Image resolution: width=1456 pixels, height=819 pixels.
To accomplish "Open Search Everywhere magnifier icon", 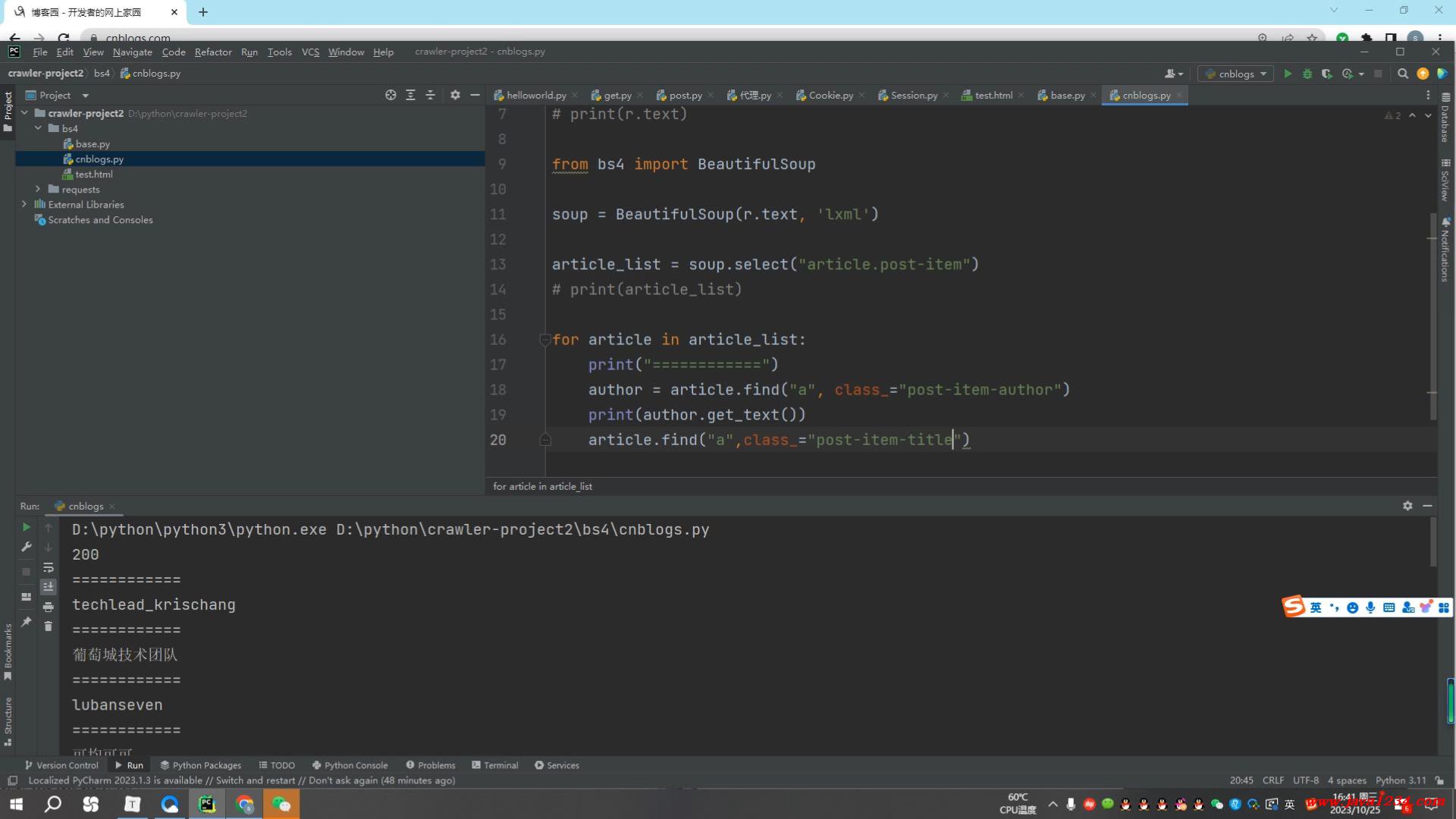I will 1402,74.
